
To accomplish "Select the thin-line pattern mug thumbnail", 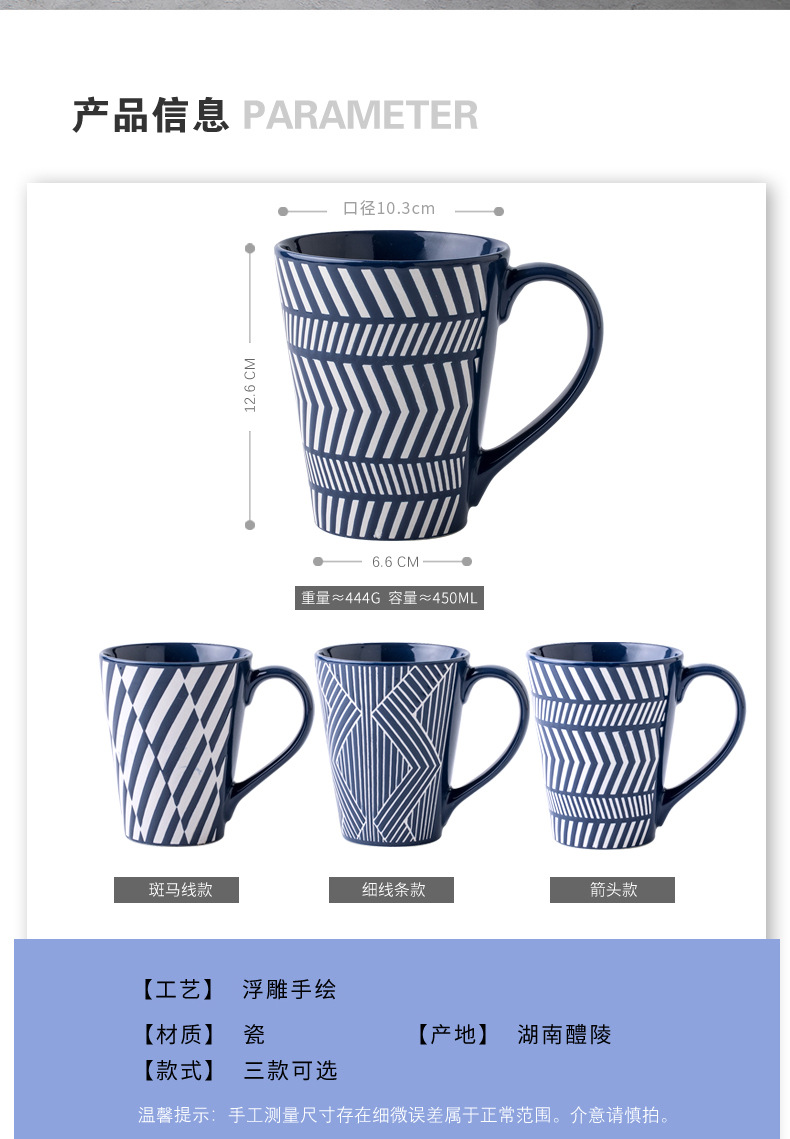I will coord(422,745).
